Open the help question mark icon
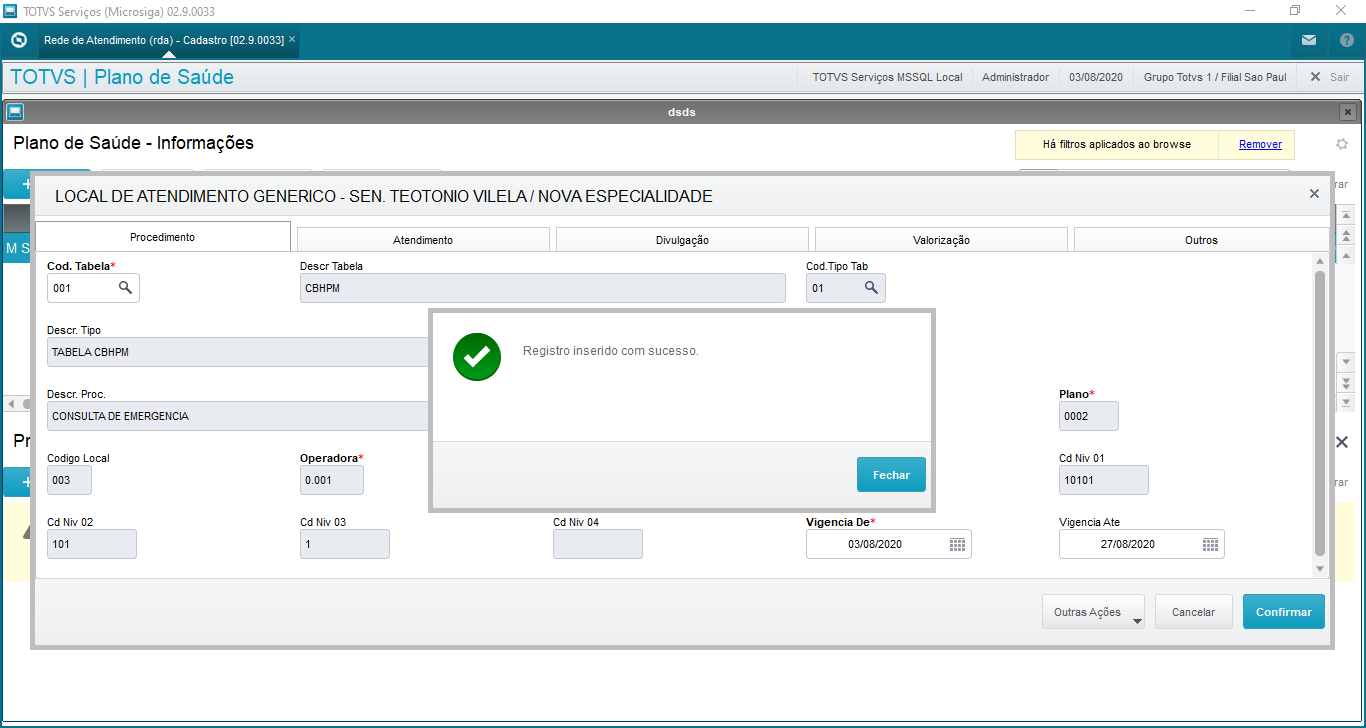1366x728 pixels. point(1346,41)
